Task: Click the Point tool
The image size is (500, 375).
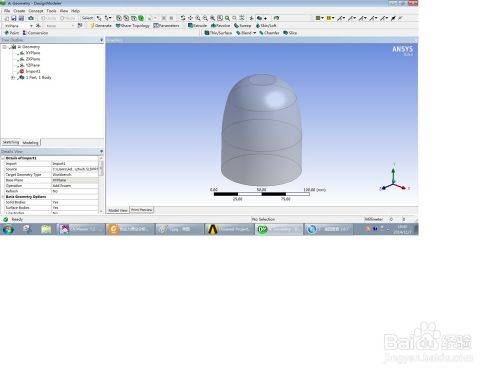Action: pyautogui.click(x=12, y=33)
